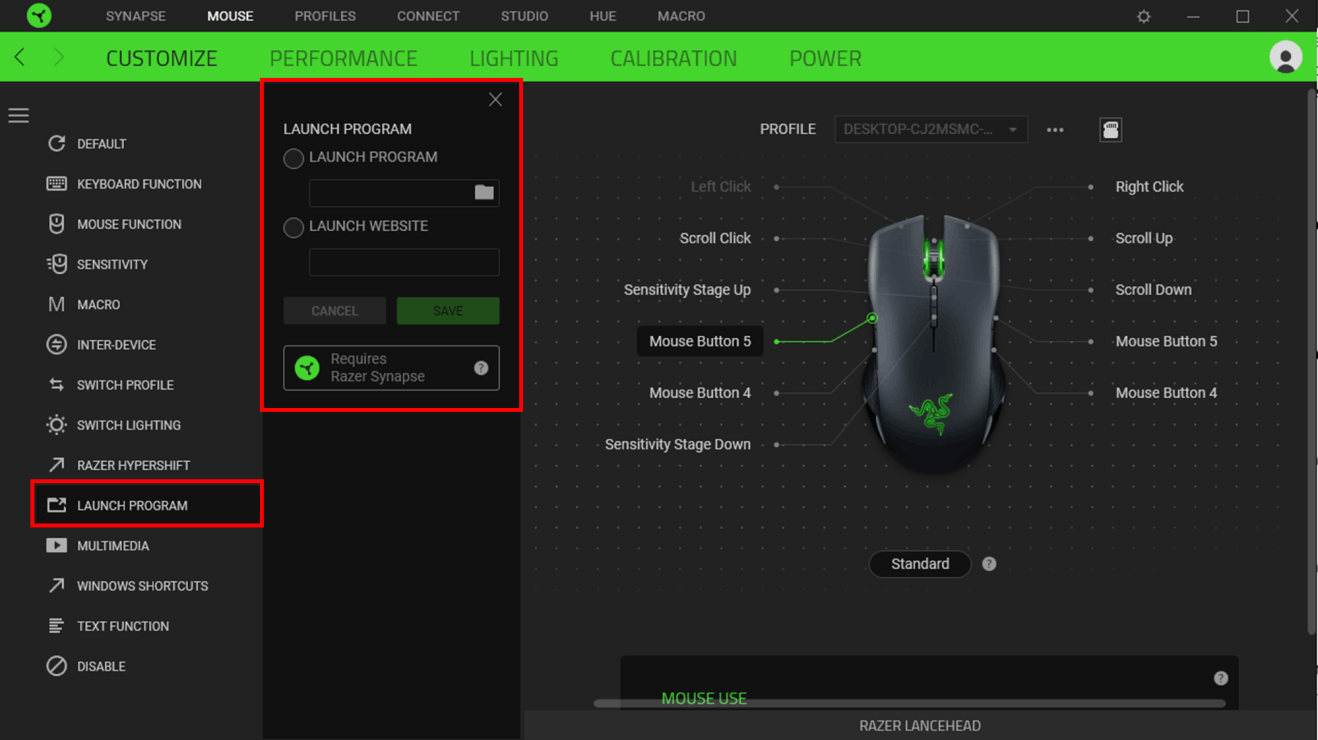Click the Razer logo icon
This screenshot has width=1318, height=740.
click(x=39, y=16)
